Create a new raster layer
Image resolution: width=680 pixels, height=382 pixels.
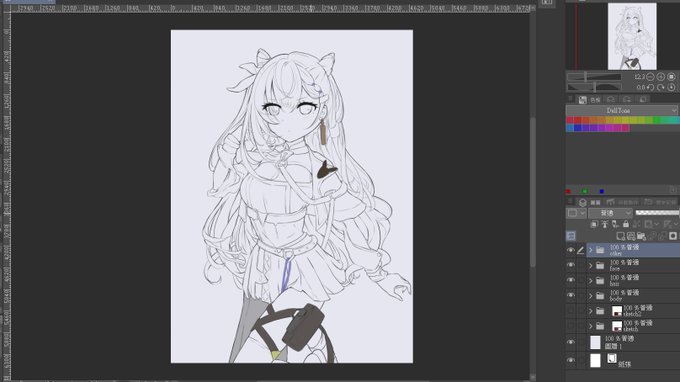[621, 236]
